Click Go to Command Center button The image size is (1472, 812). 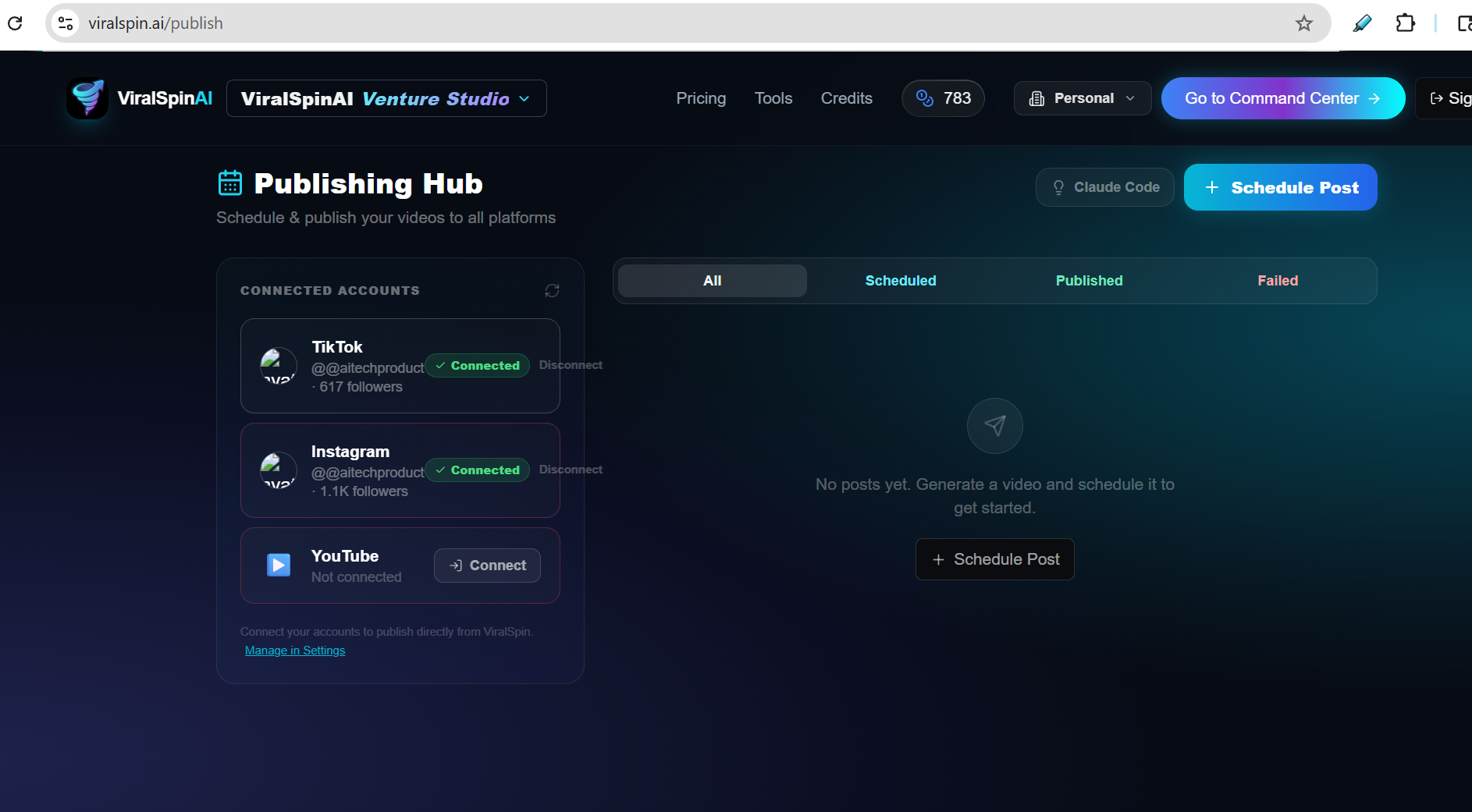click(1282, 98)
